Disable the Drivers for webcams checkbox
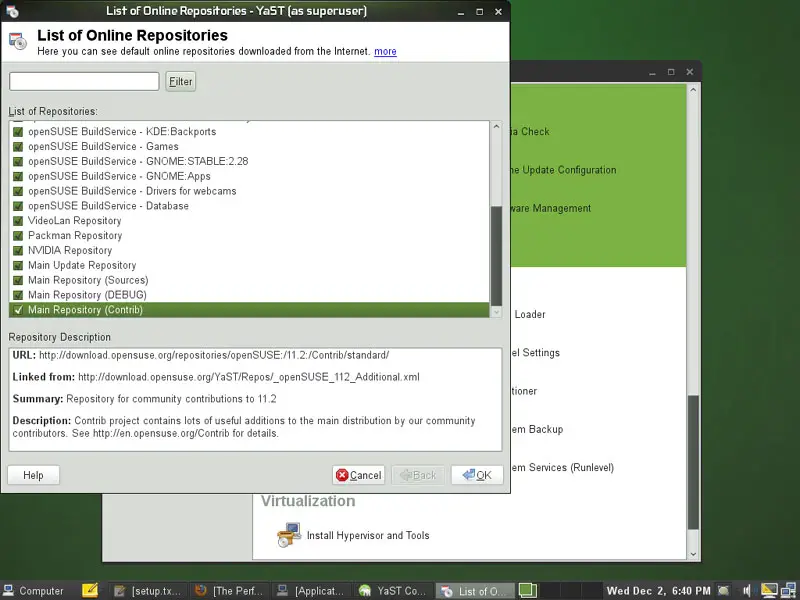This screenshot has width=800, height=600. click(18, 191)
